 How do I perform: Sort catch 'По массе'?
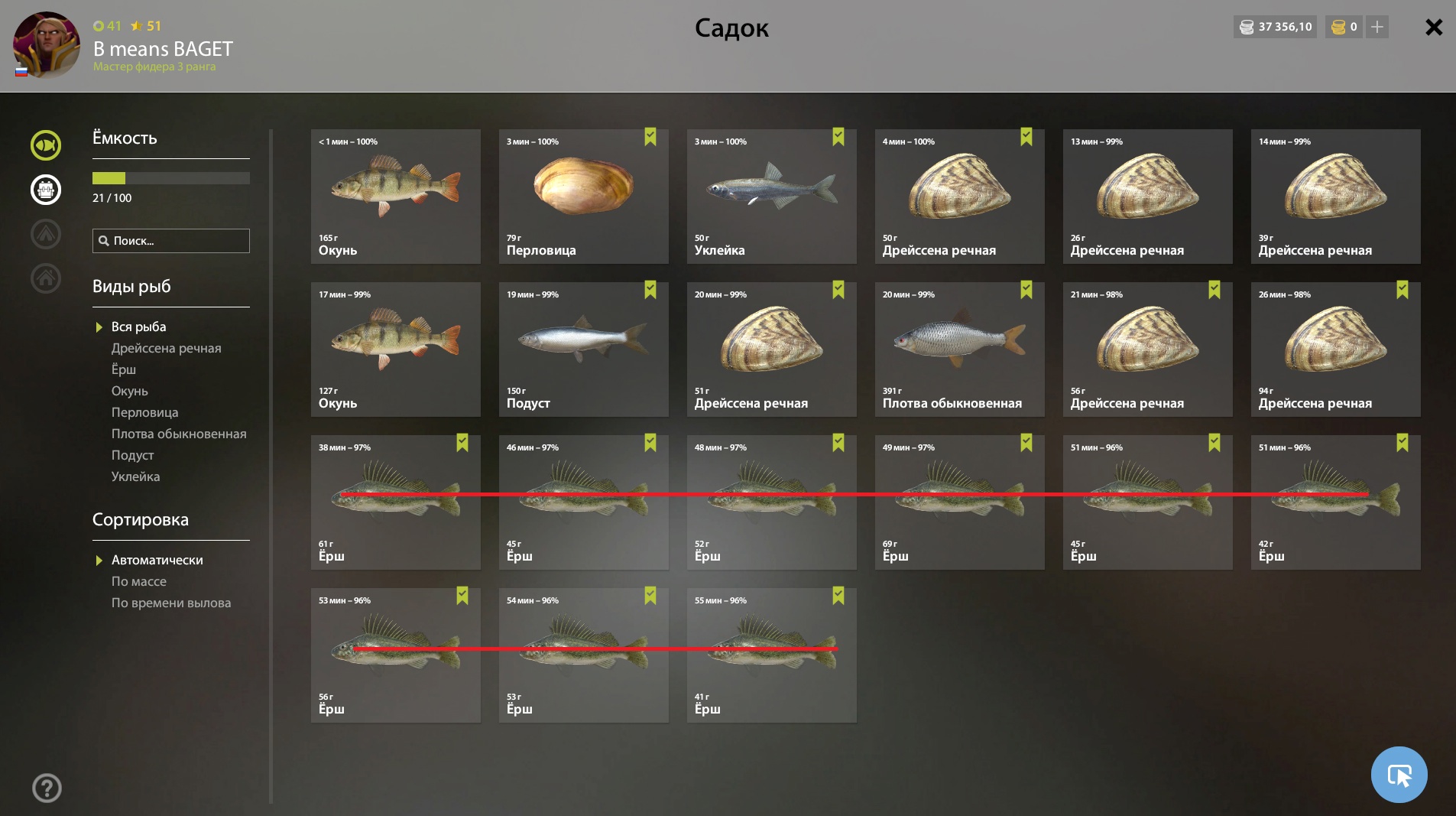coord(139,581)
